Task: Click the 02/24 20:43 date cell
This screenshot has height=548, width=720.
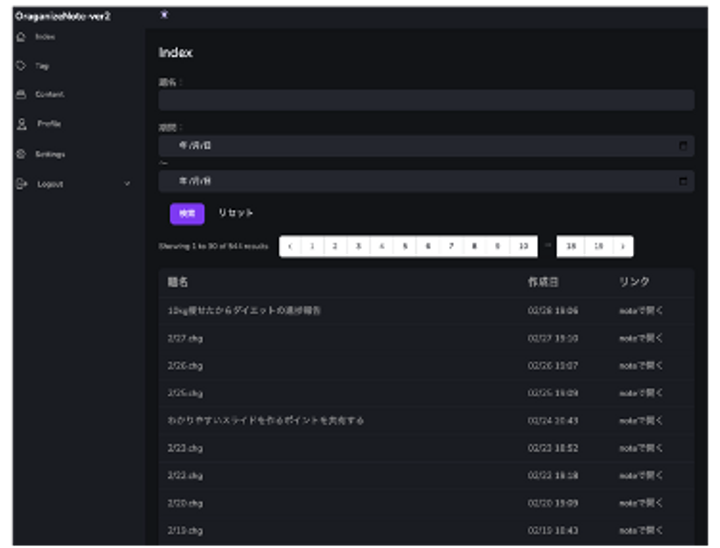Action: click(x=553, y=421)
